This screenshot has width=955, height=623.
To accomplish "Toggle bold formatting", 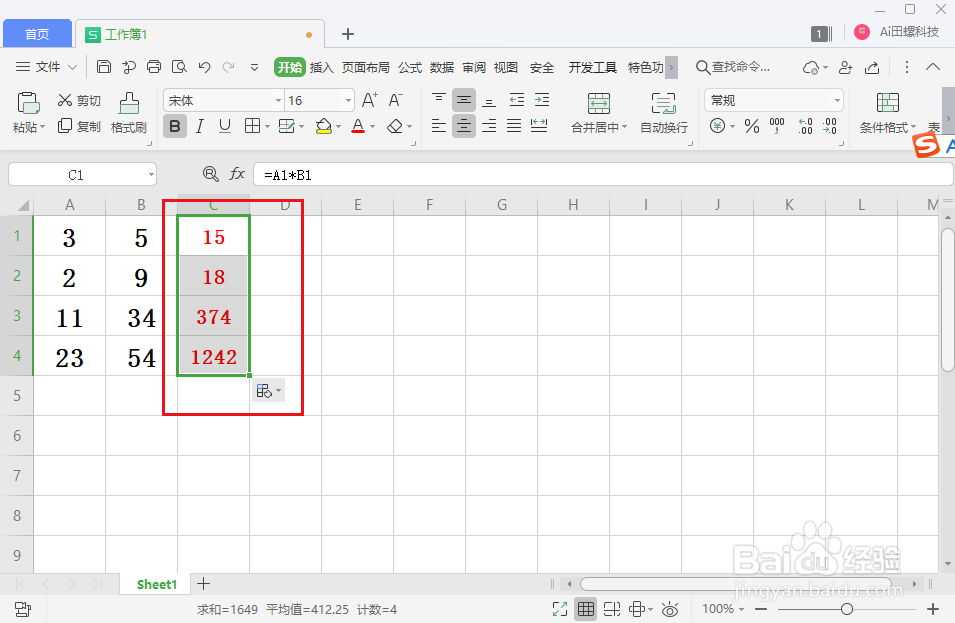I will coord(175,126).
